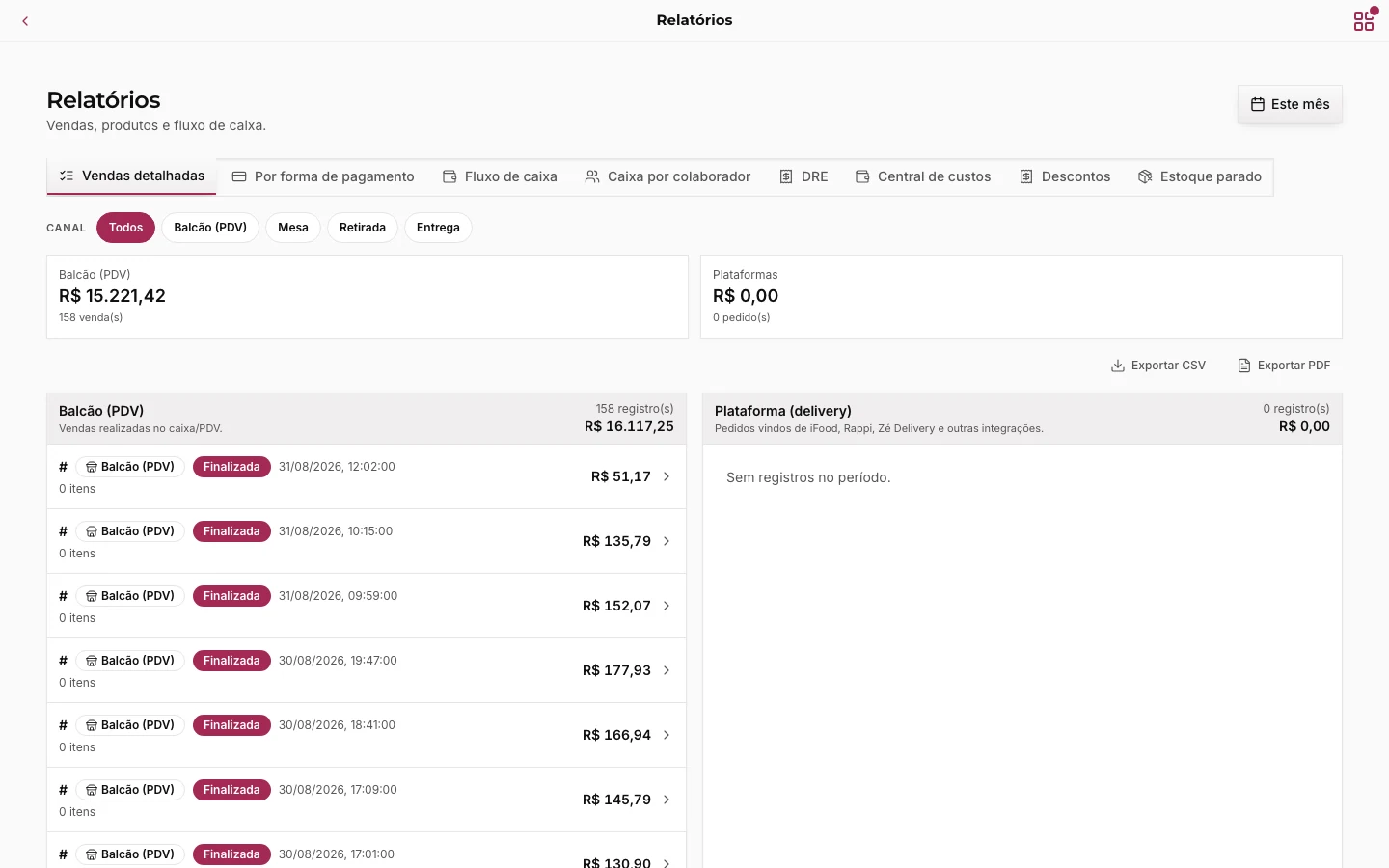Open the Descontos tab
This screenshot has height=868, width=1389.
tap(1065, 176)
